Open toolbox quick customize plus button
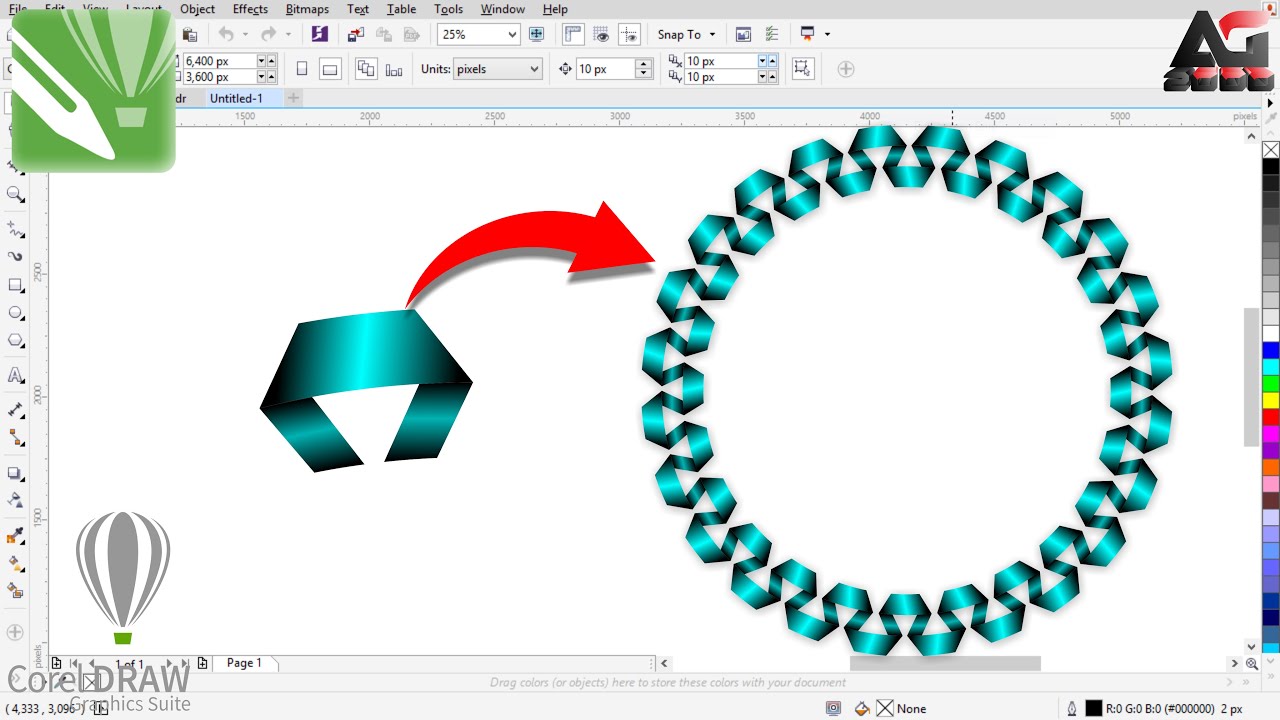Image resolution: width=1280 pixels, height=720 pixels. click(15, 632)
